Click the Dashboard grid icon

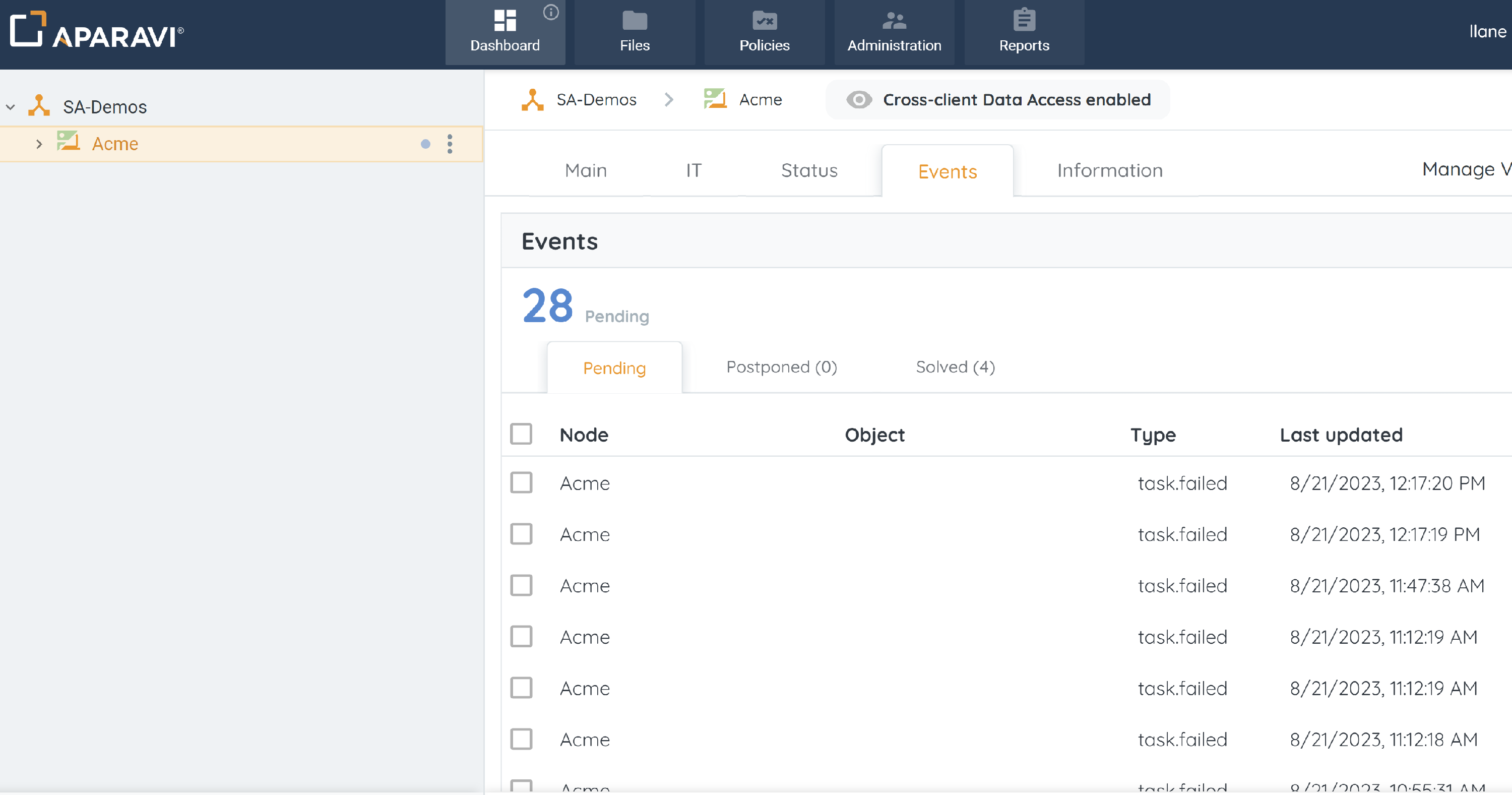tap(505, 21)
